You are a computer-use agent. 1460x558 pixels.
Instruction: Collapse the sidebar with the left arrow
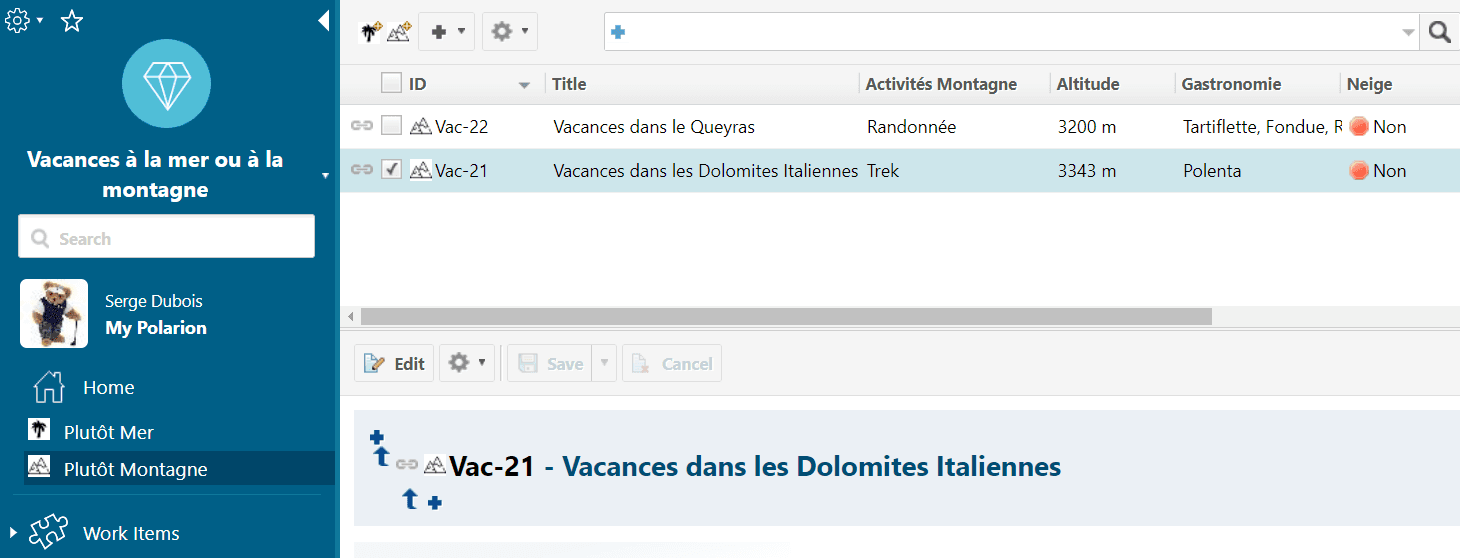(x=323, y=21)
